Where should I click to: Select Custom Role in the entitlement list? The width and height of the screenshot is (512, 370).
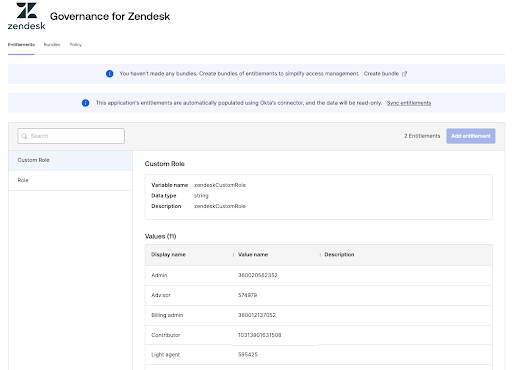[x=70, y=160]
